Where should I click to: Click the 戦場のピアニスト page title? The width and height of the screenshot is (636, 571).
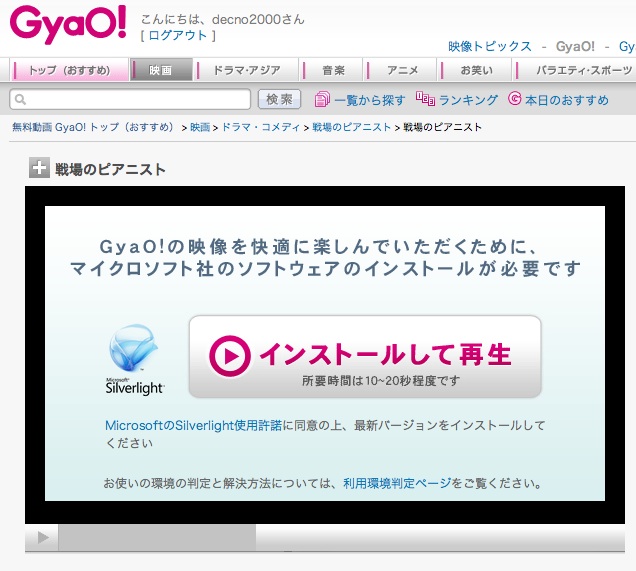[x=110, y=169]
